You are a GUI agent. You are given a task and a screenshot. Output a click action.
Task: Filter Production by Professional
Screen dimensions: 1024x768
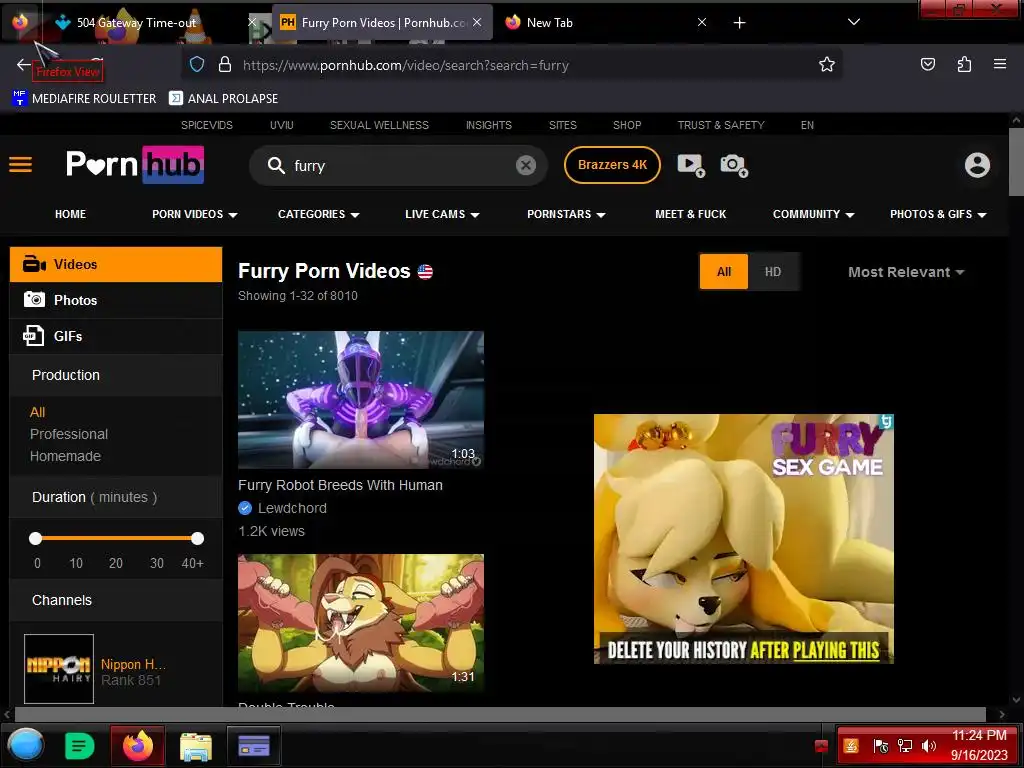click(x=69, y=434)
